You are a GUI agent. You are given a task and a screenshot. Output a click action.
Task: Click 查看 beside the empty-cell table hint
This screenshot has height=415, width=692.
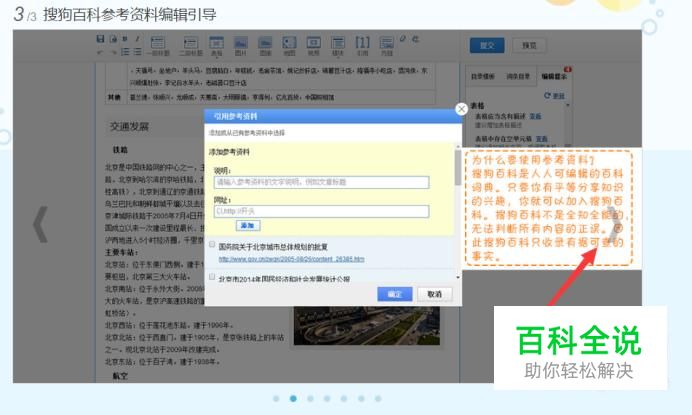click(x=542, y=139)
